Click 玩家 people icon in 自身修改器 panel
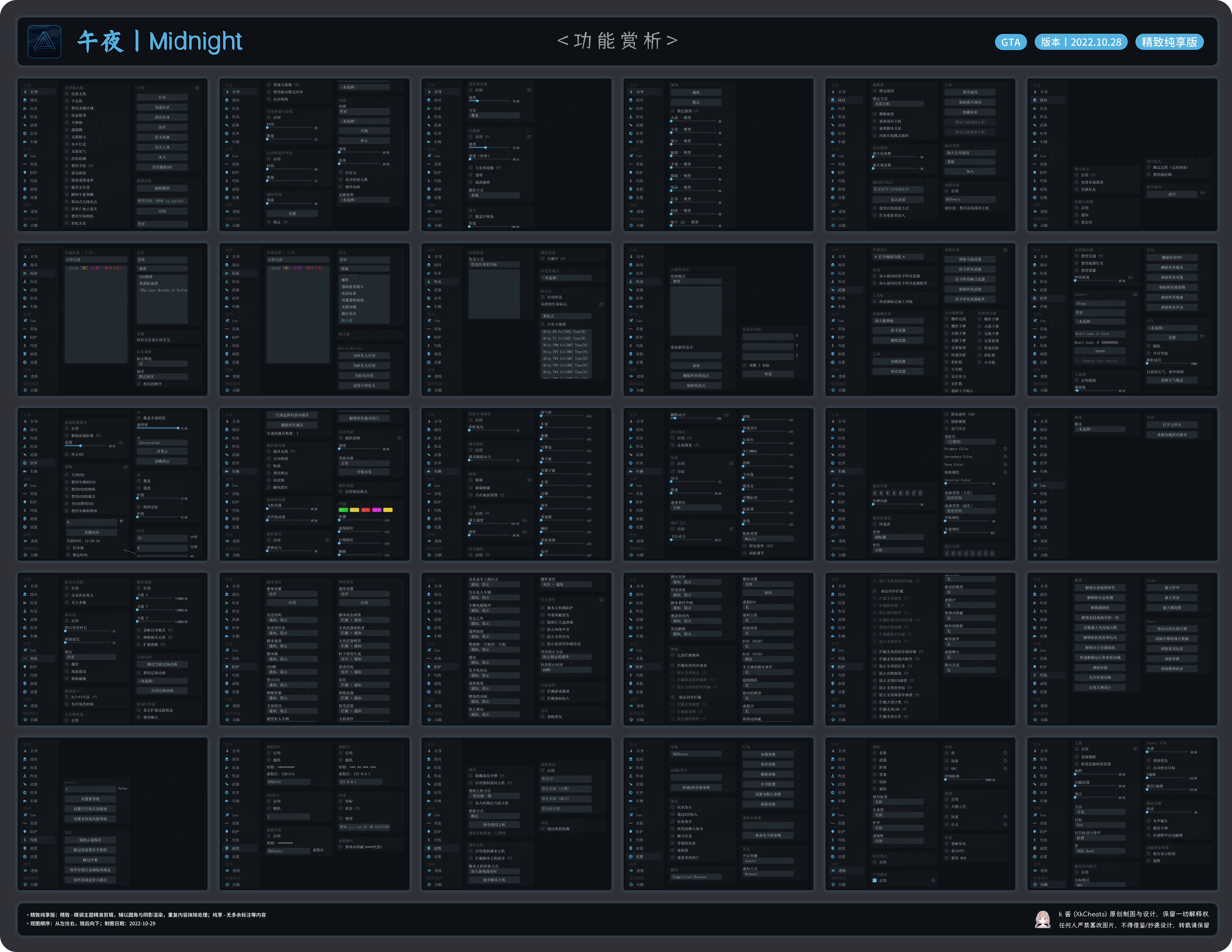The width and height of the screenshot is (1232, 952). (25, 108)
